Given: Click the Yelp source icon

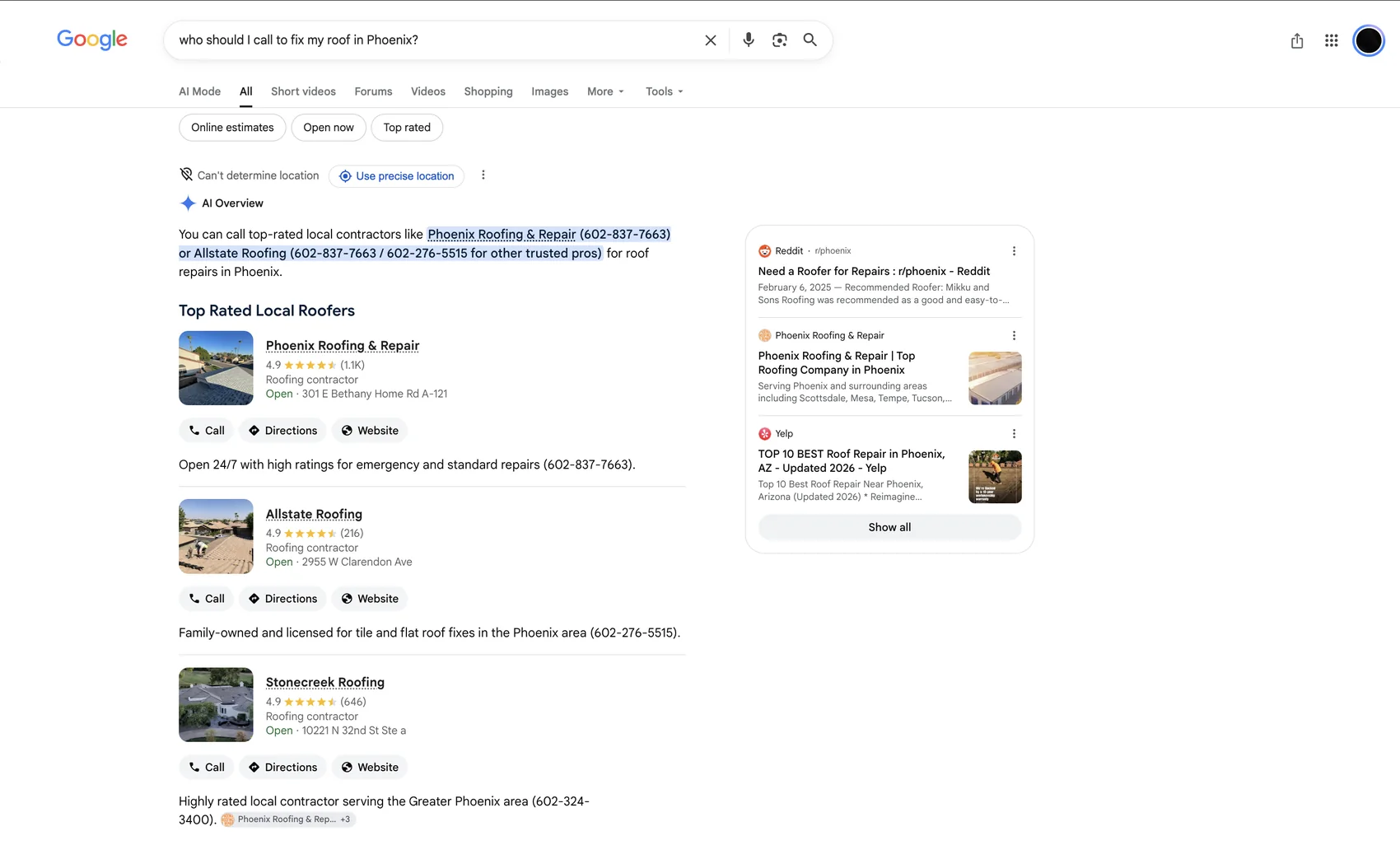Looking at the screenshot, I should tap(764, 433).
